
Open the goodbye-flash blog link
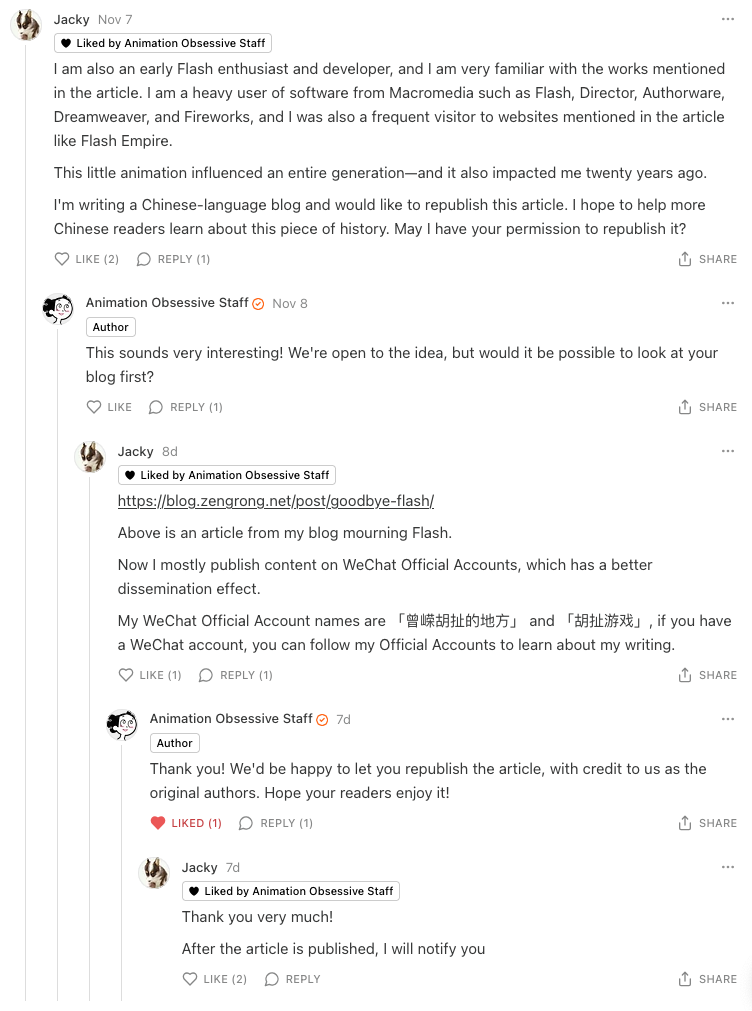pyautogui.click(x=275, y=501)
